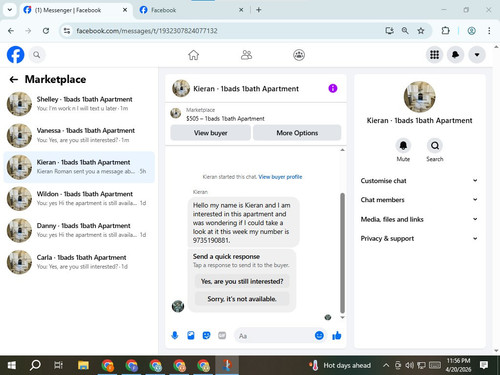Click the Marketplace listing thumbnail in chat header

pos(176,113)
